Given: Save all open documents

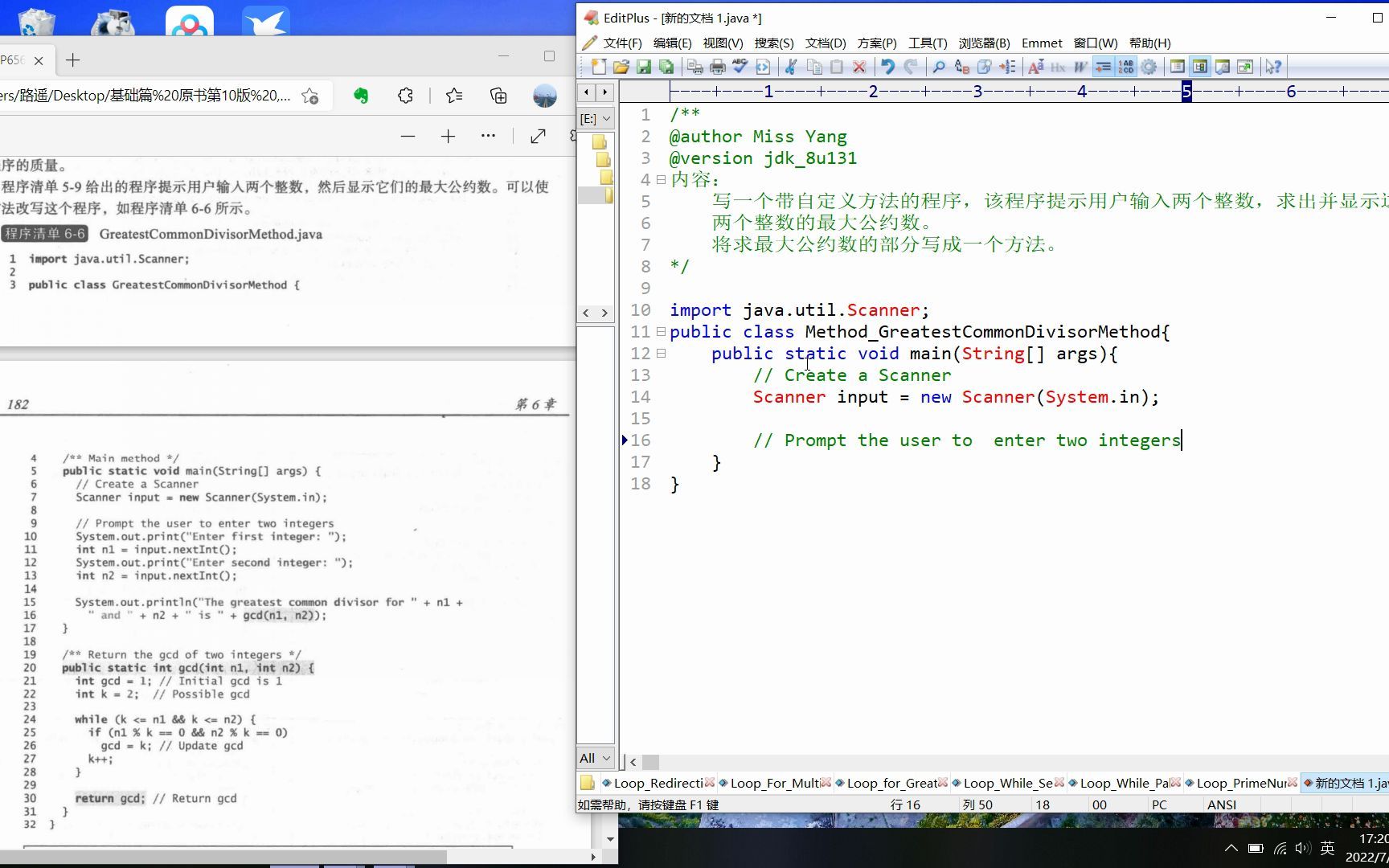Looking at the screenshot, I should 668,67.
